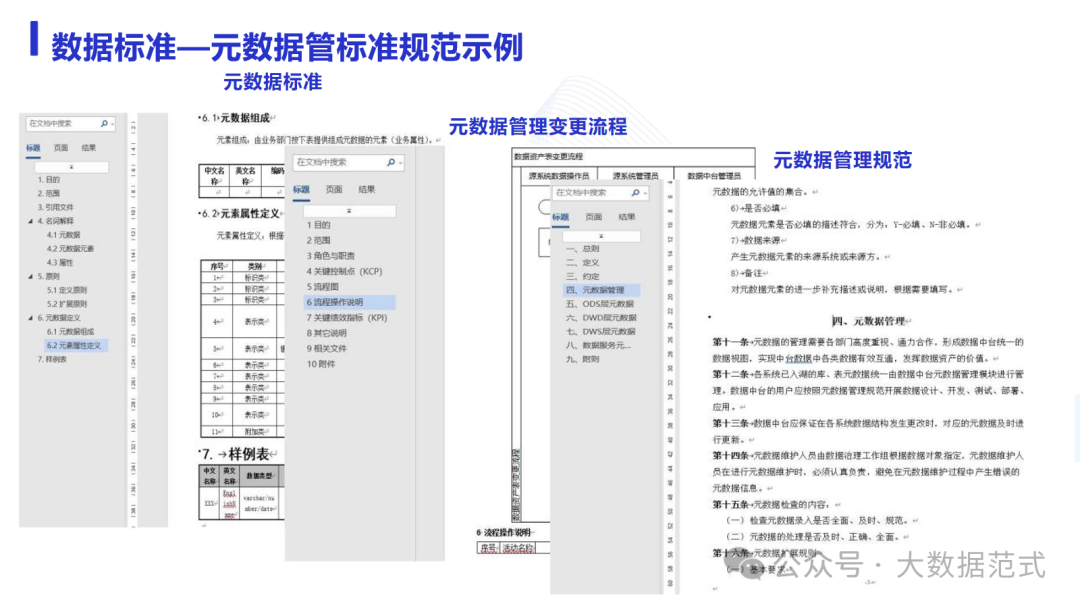This screenshot has height=608, width=1080.
Task: Switch to 结果 tab in 变更流程 pane
Action: 366,189
